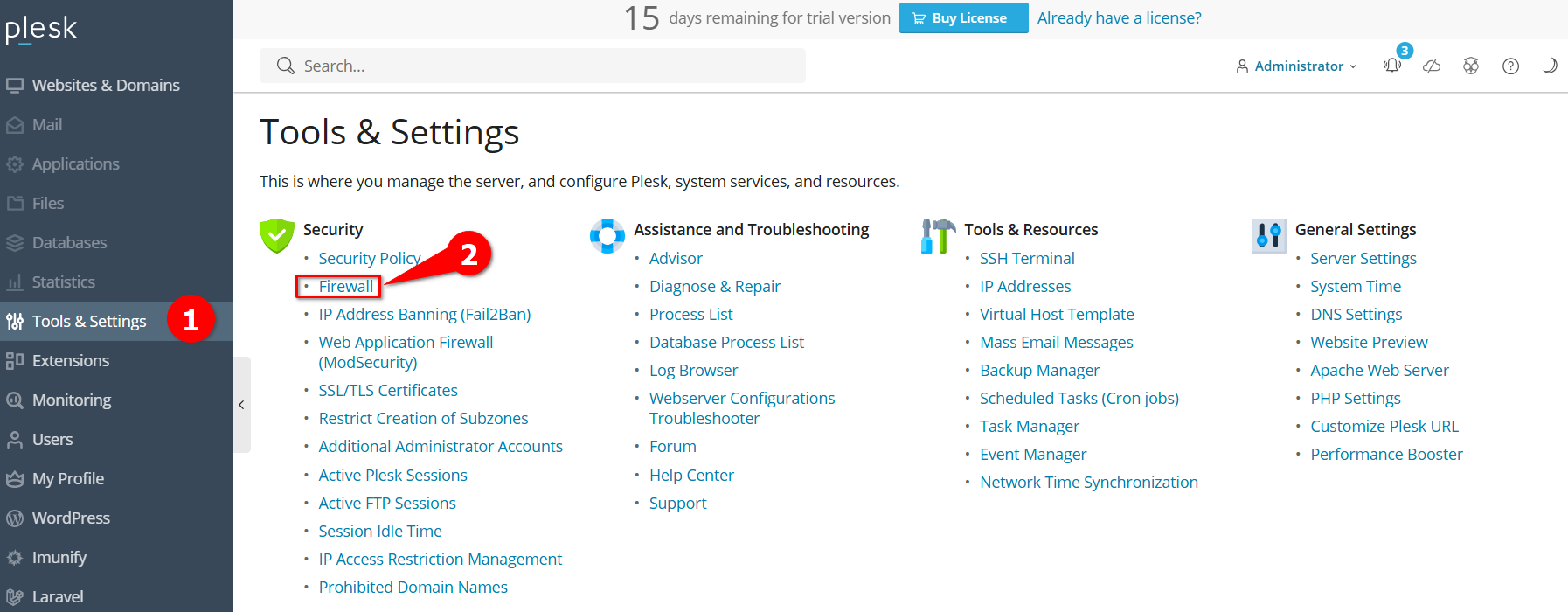Viewport: 1568px width, 612px height.
Task: Click the WordPress logo icon in sidebar
Action: tap(15, 518)
